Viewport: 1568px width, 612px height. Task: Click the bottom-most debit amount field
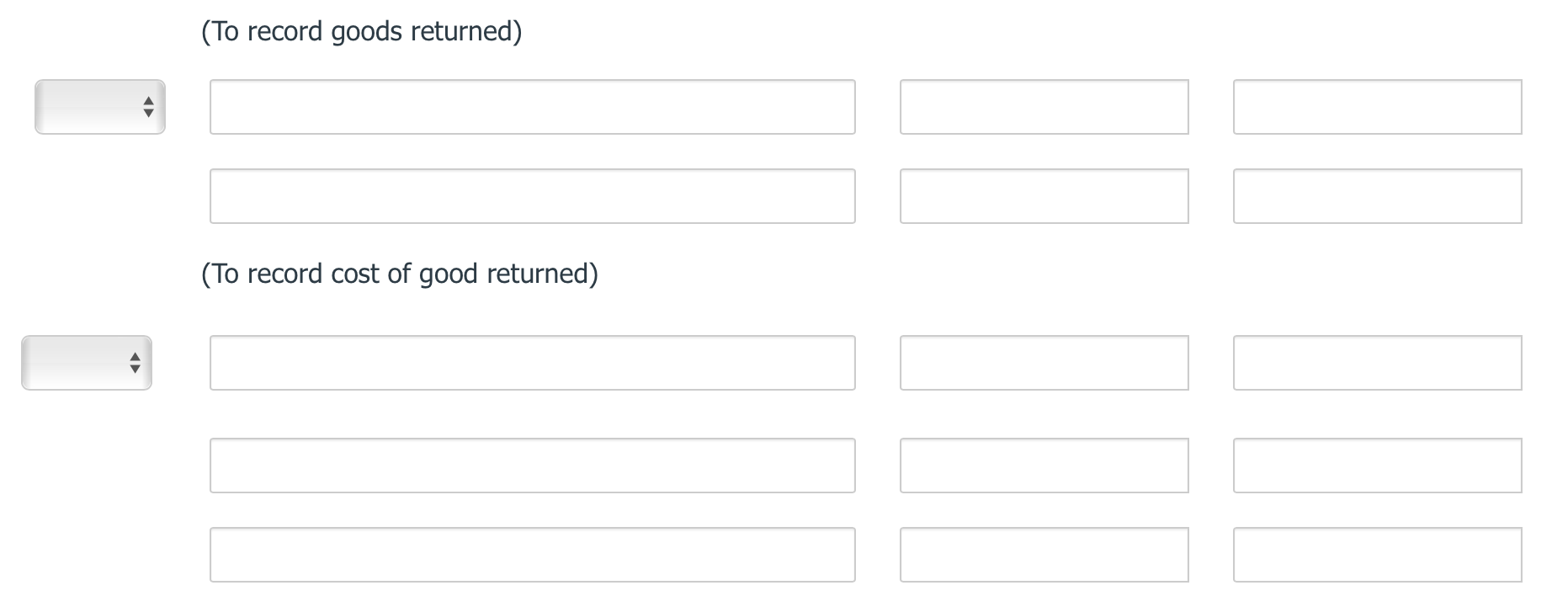click(1044, 555)
